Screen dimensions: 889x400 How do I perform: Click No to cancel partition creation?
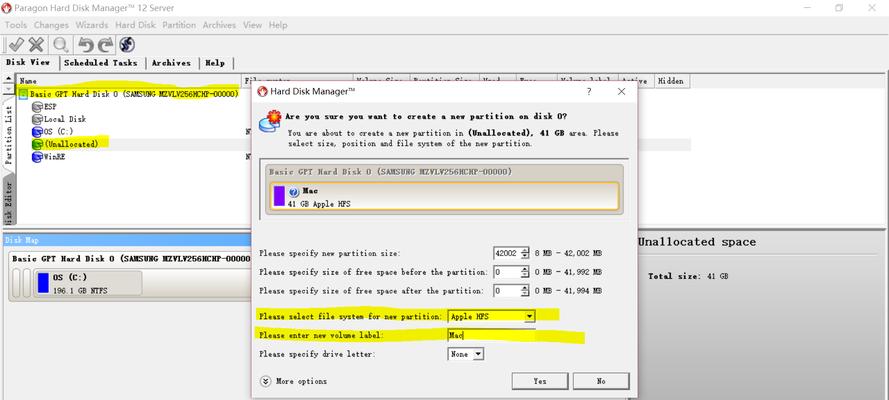[x=601, y=381]
